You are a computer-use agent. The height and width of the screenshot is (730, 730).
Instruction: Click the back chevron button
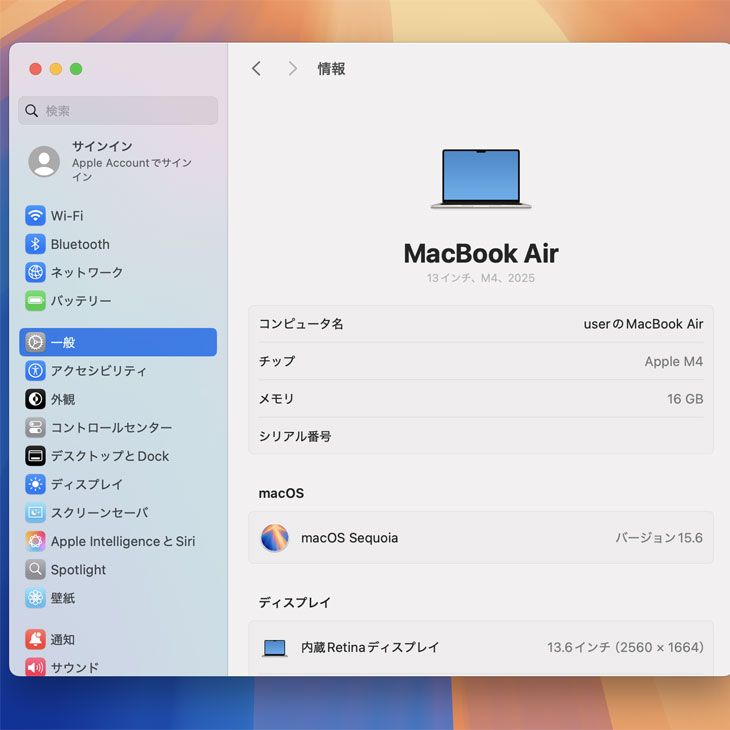[256, 68]
